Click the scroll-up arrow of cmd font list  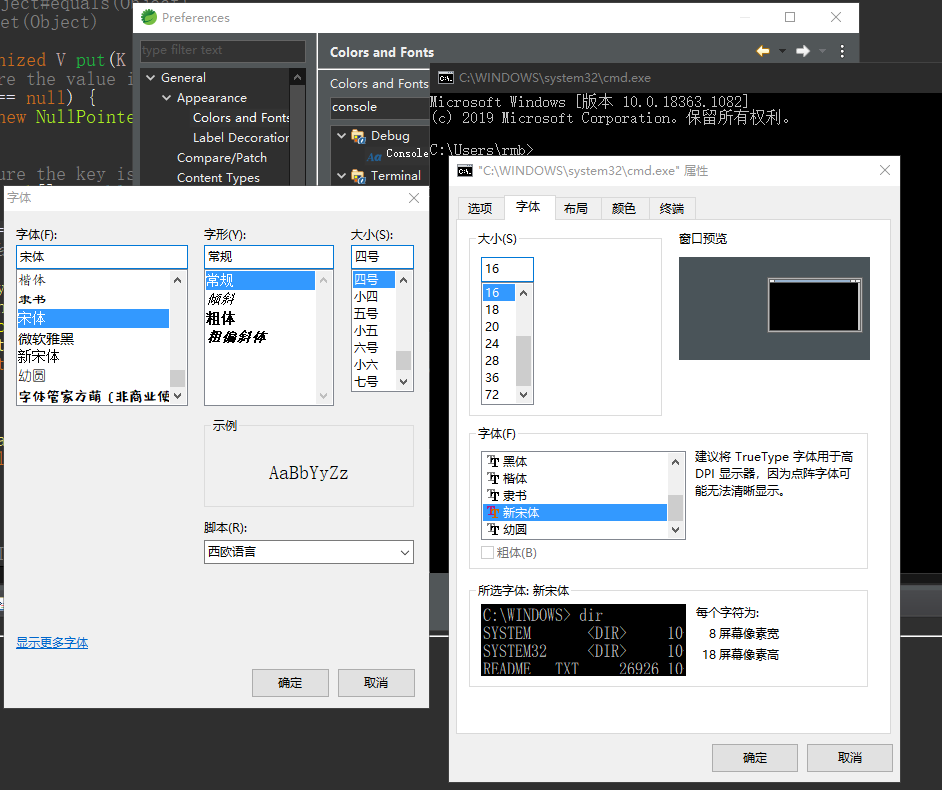675,462
